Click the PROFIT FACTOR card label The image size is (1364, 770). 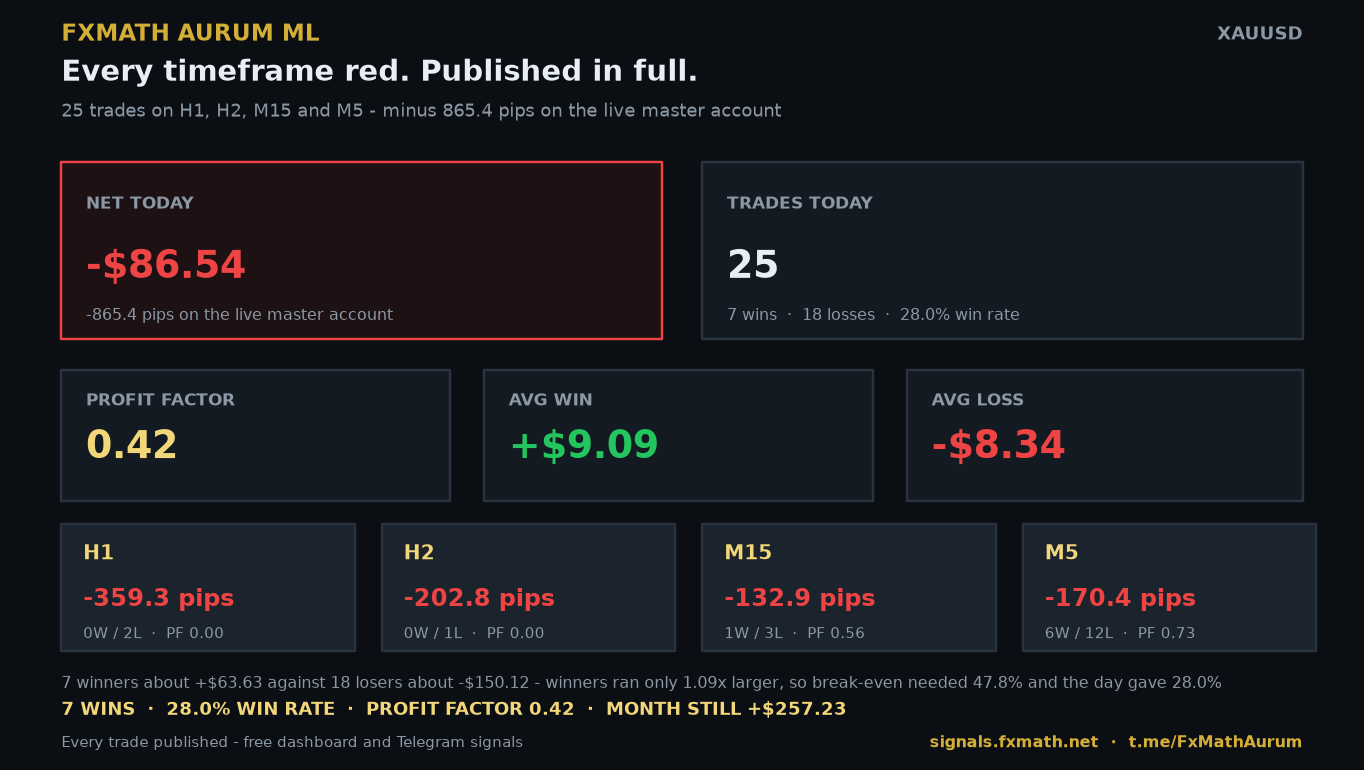click(160, 400)
